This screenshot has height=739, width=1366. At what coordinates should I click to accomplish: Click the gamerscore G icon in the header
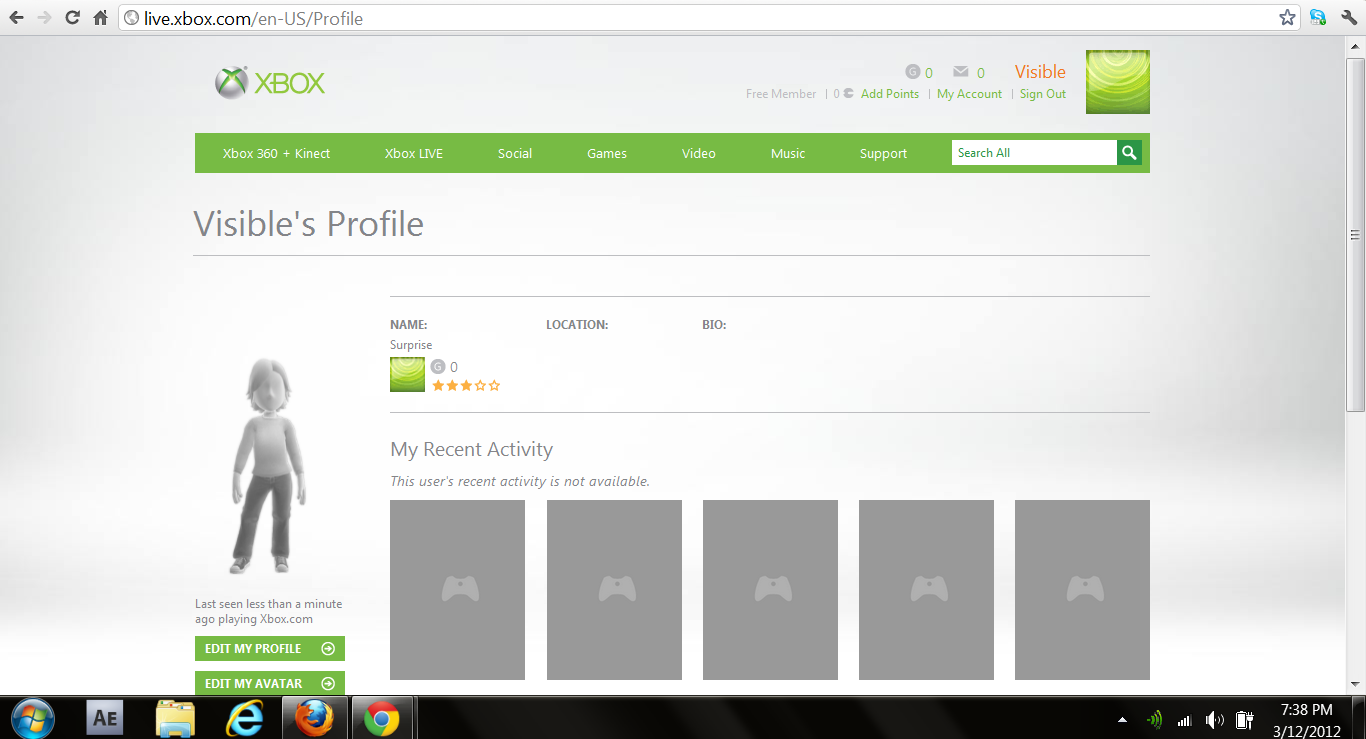912,72
